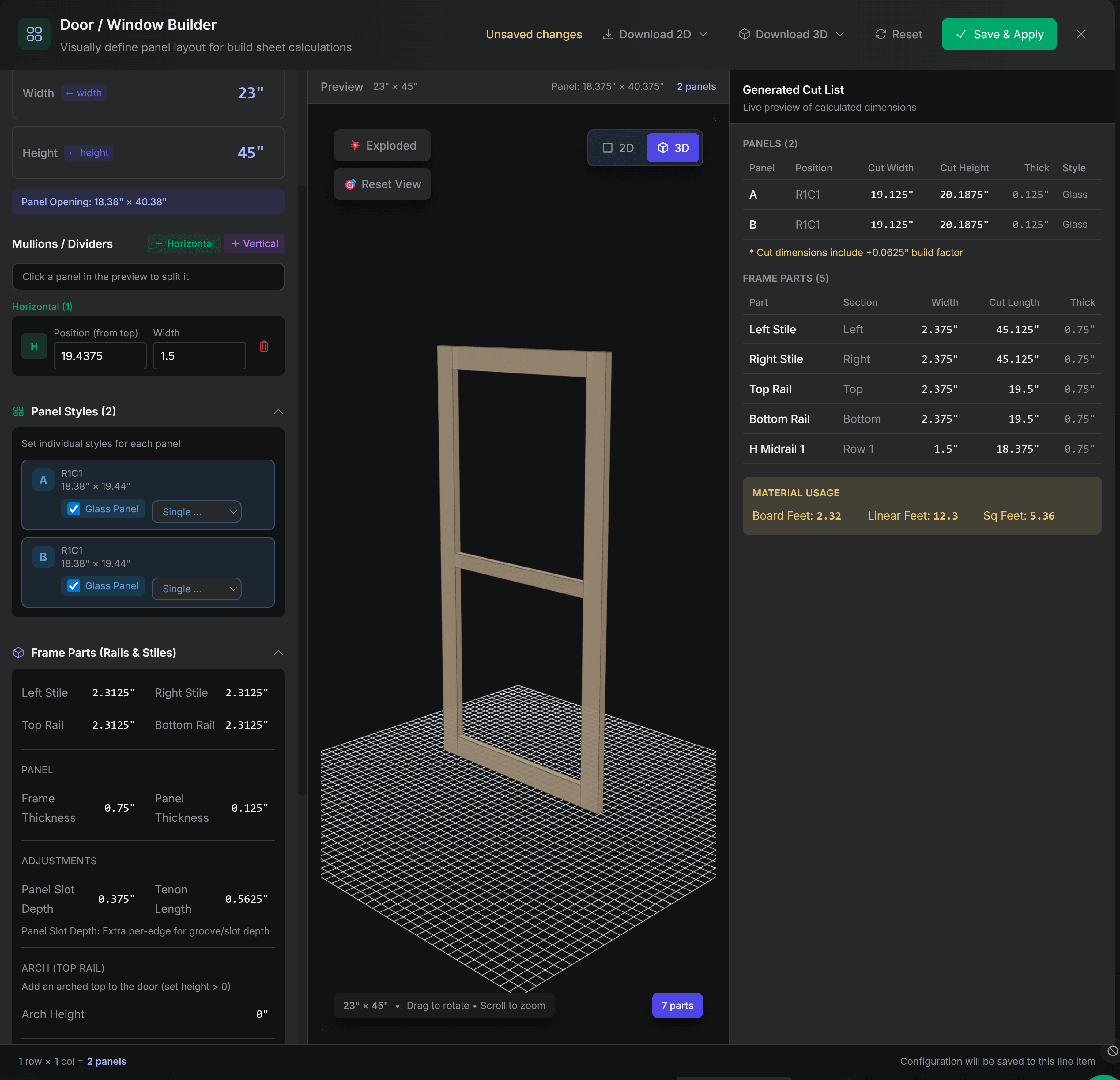Open panel A Single style dropdown
The image size is (1120, 1080).
tap(197, 512)
